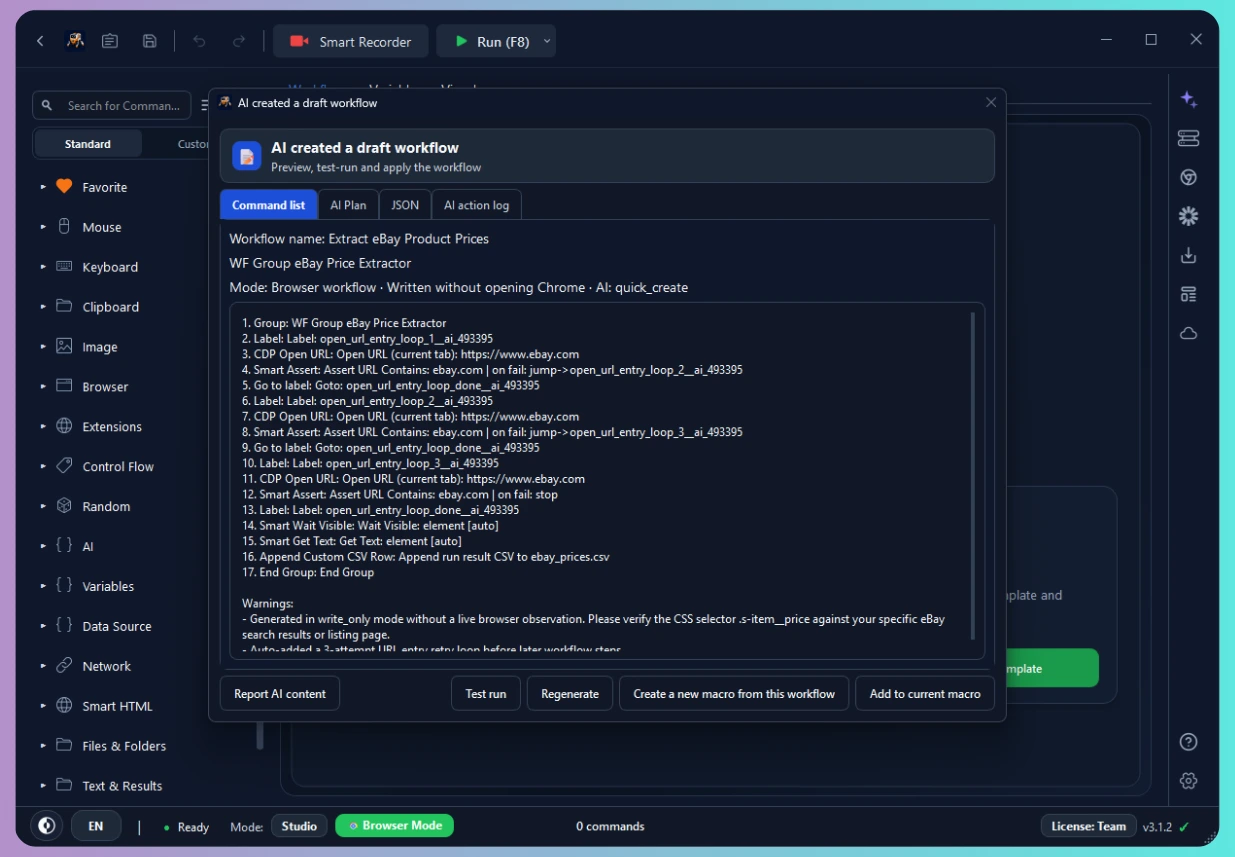Click the Smart HTML globe icon
The width and height of the screenshot is (1235, 857).
point(64,706)
